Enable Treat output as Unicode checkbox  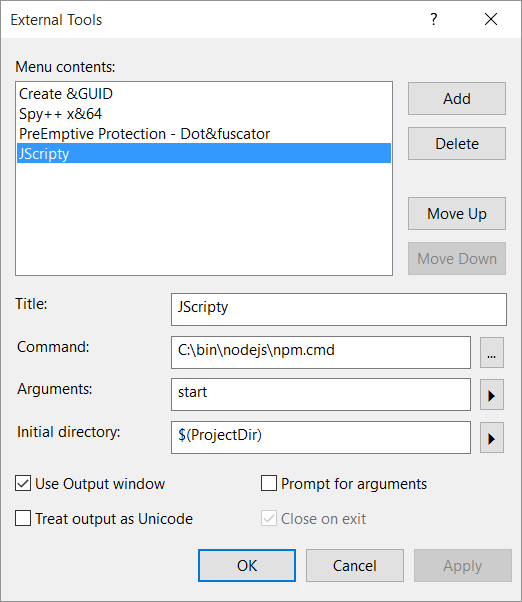[x=23, y=518]
